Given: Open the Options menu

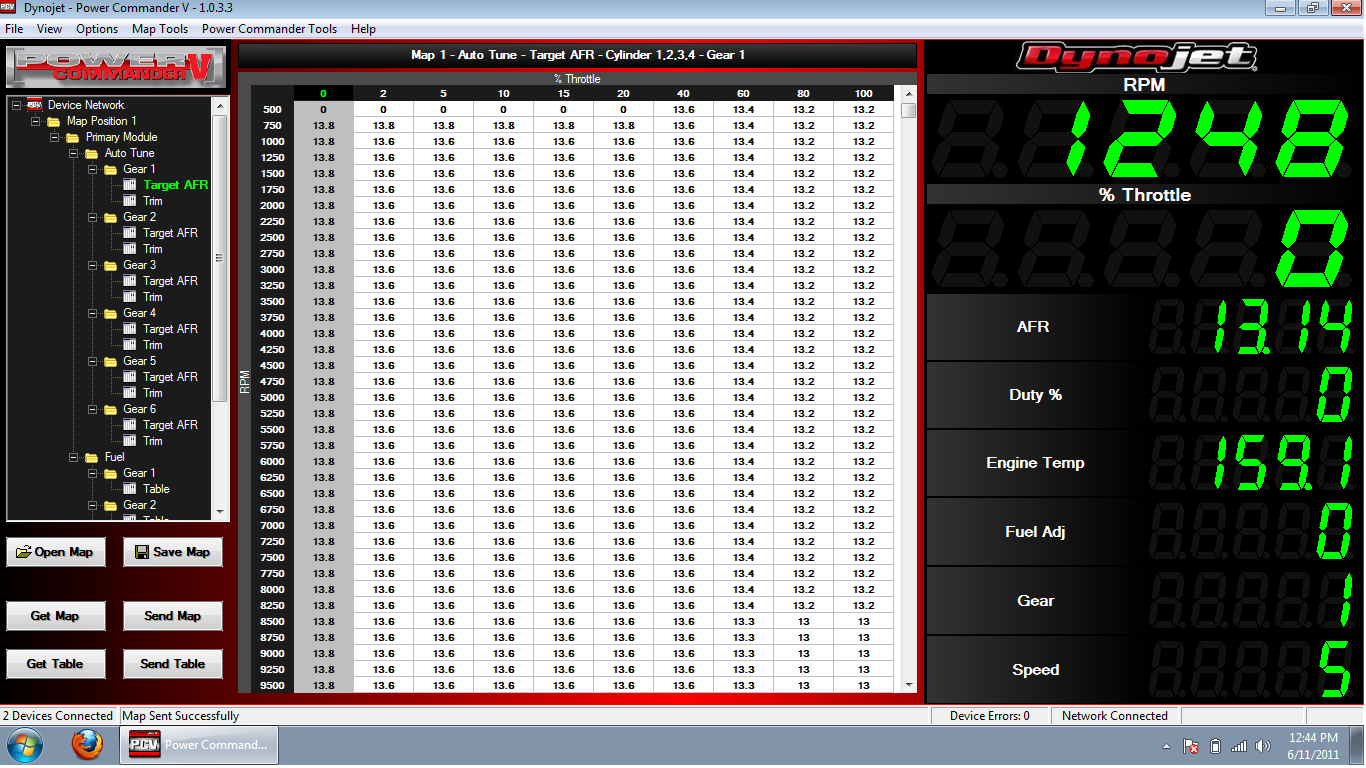Looking at the screenshot, I should coord(97,29).
